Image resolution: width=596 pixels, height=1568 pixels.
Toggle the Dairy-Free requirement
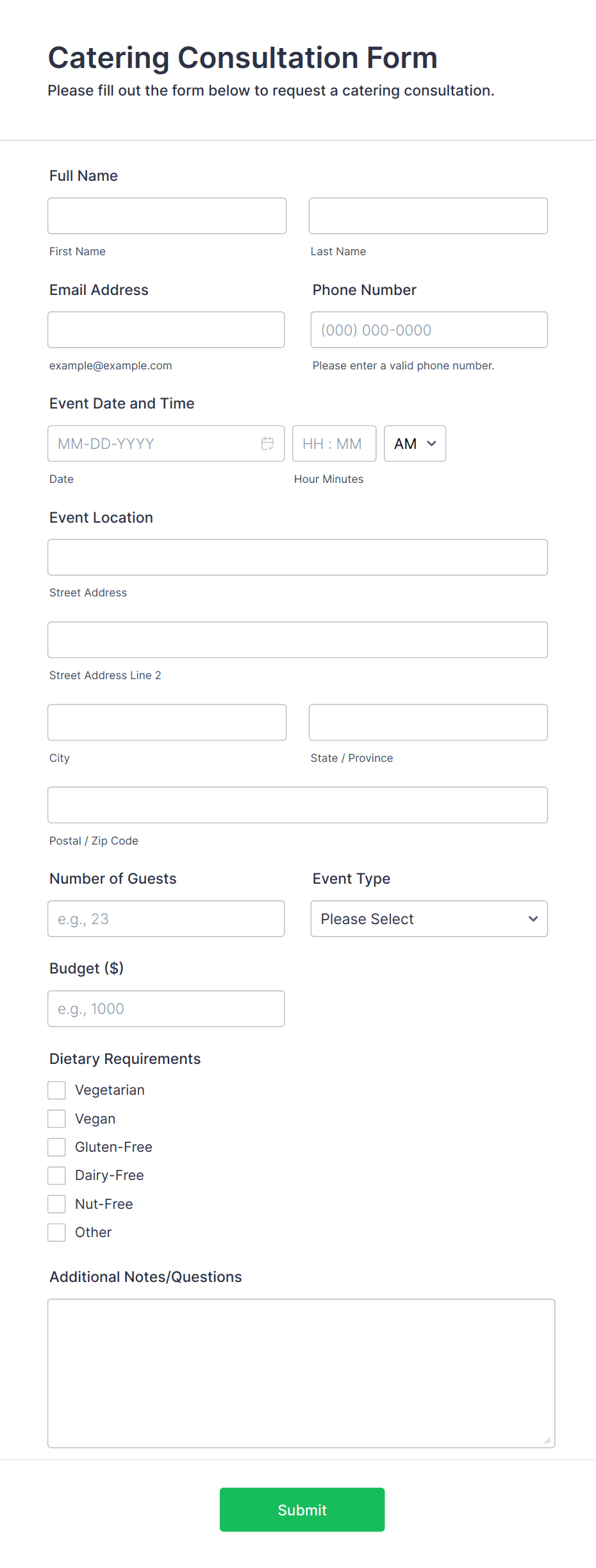coord(56,1175)
